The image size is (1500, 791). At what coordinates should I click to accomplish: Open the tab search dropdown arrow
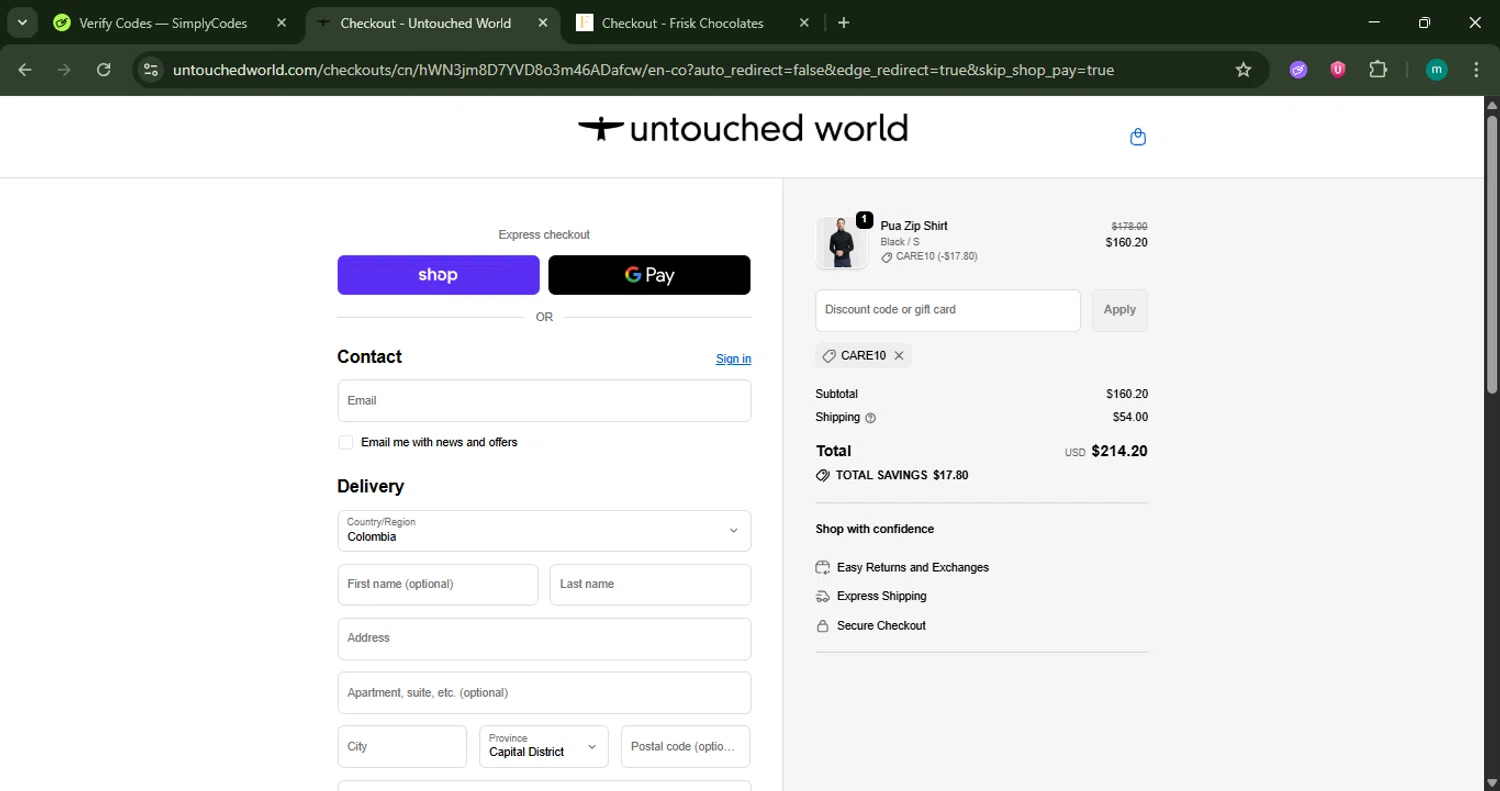(x=22, y=23)
